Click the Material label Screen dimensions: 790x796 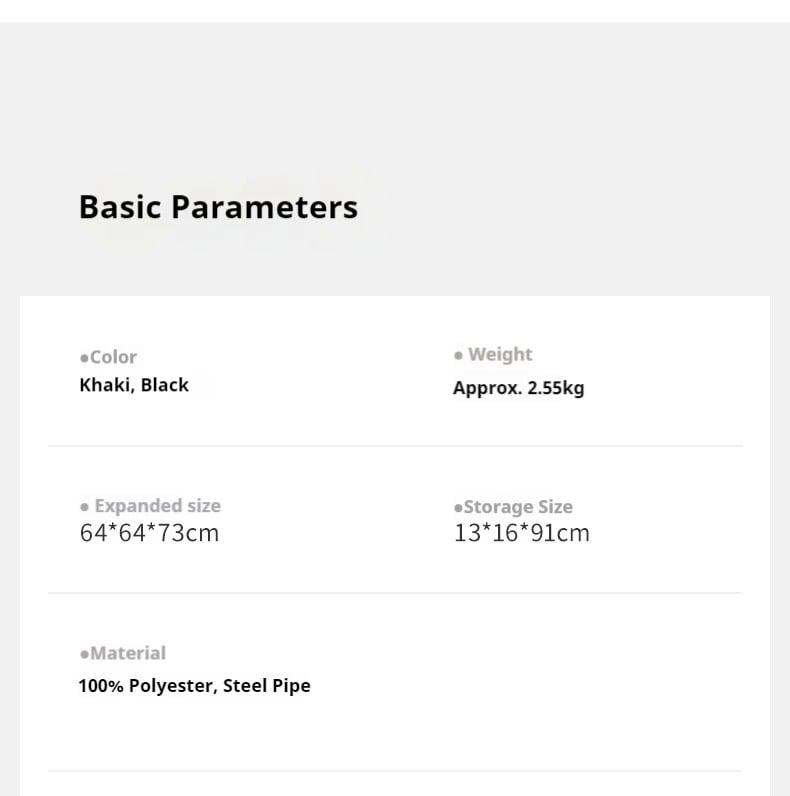[128, 654]
